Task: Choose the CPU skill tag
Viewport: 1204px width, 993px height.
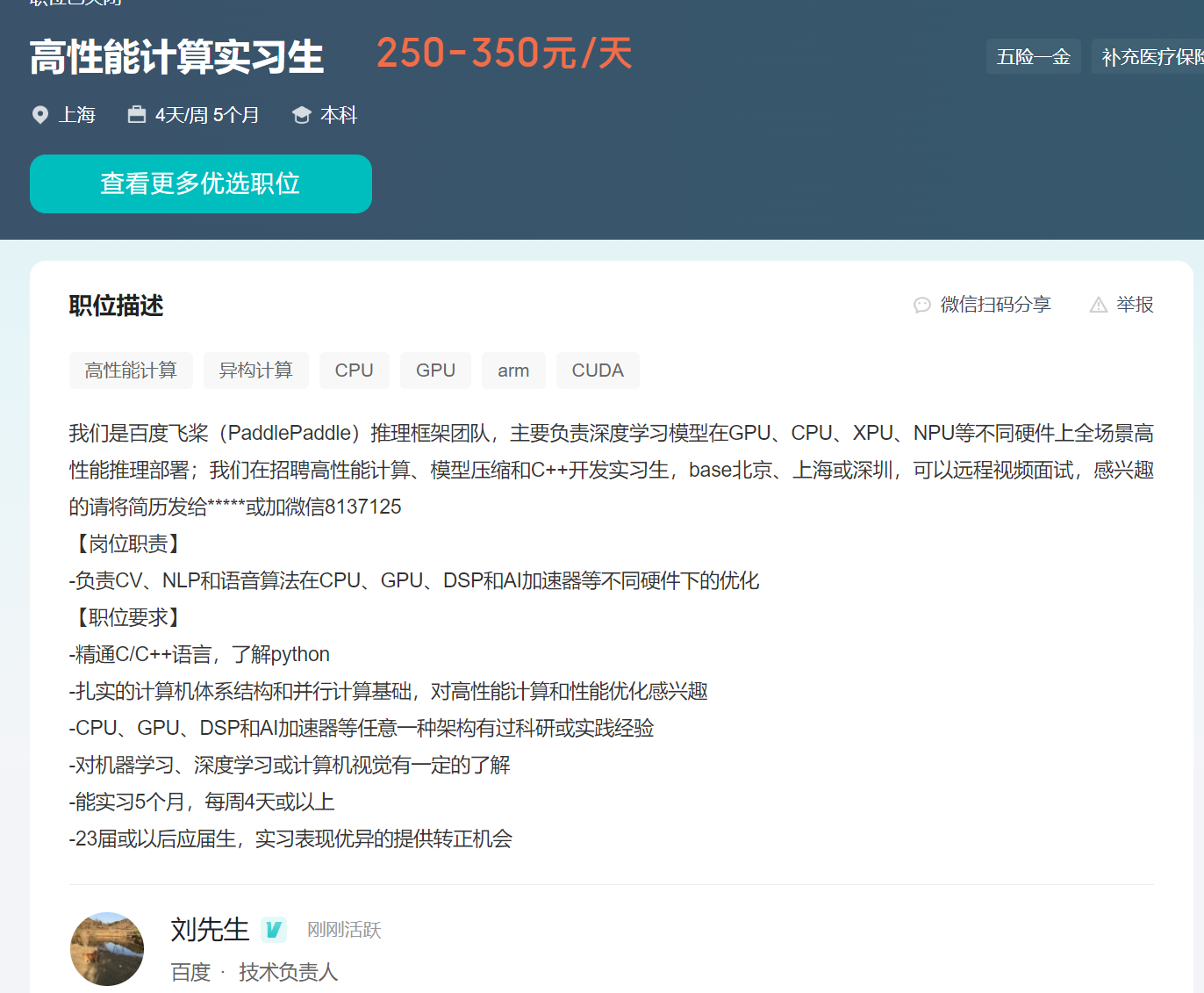Action: pos(354,371)
